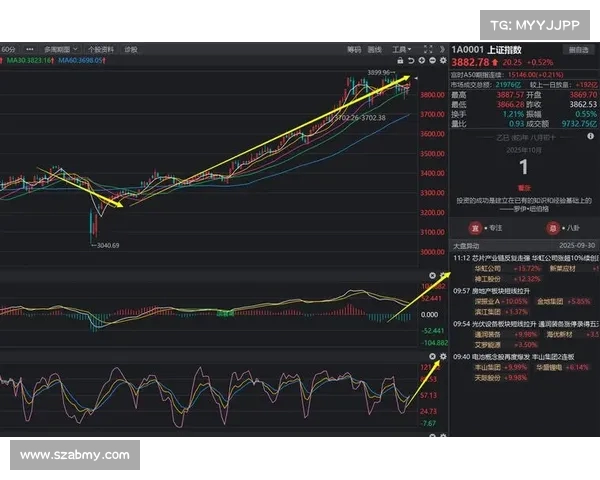Close the MACD indicator sub-panel
600x480 pixels.
pos(432,275)
